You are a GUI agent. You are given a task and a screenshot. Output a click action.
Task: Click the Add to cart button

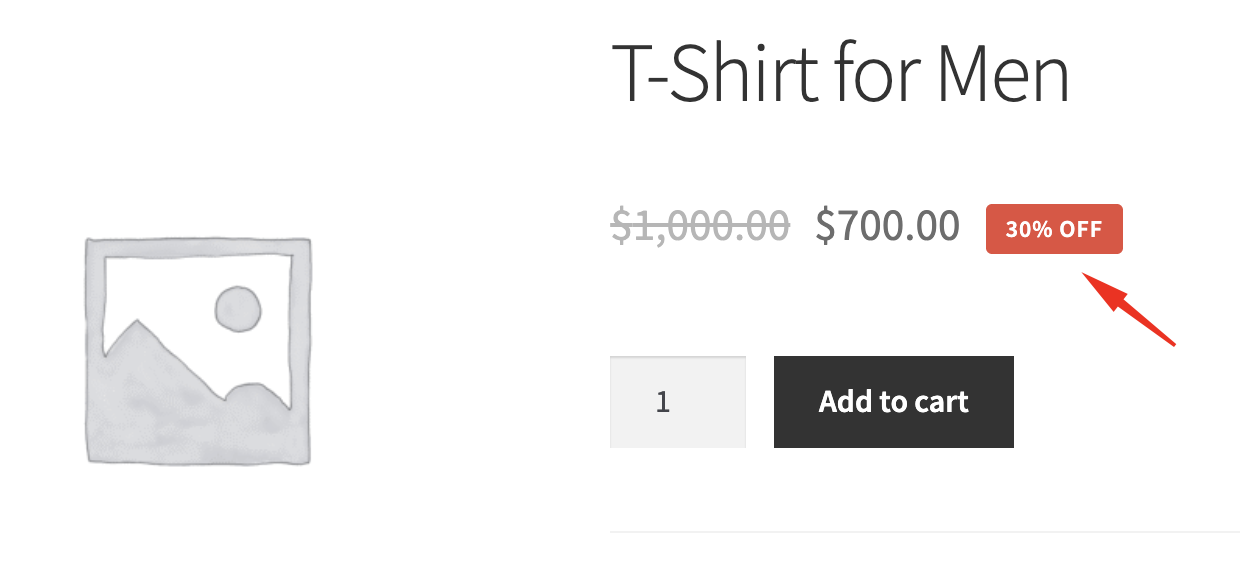893,402
